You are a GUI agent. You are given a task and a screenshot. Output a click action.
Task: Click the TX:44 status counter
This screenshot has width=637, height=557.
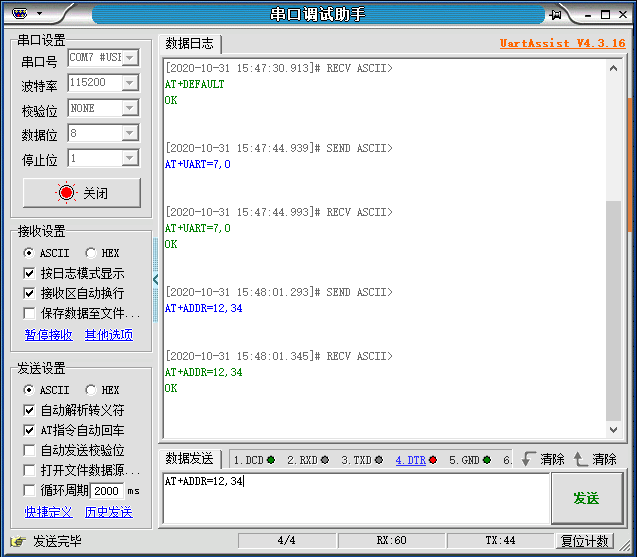(x=500, y=540)
